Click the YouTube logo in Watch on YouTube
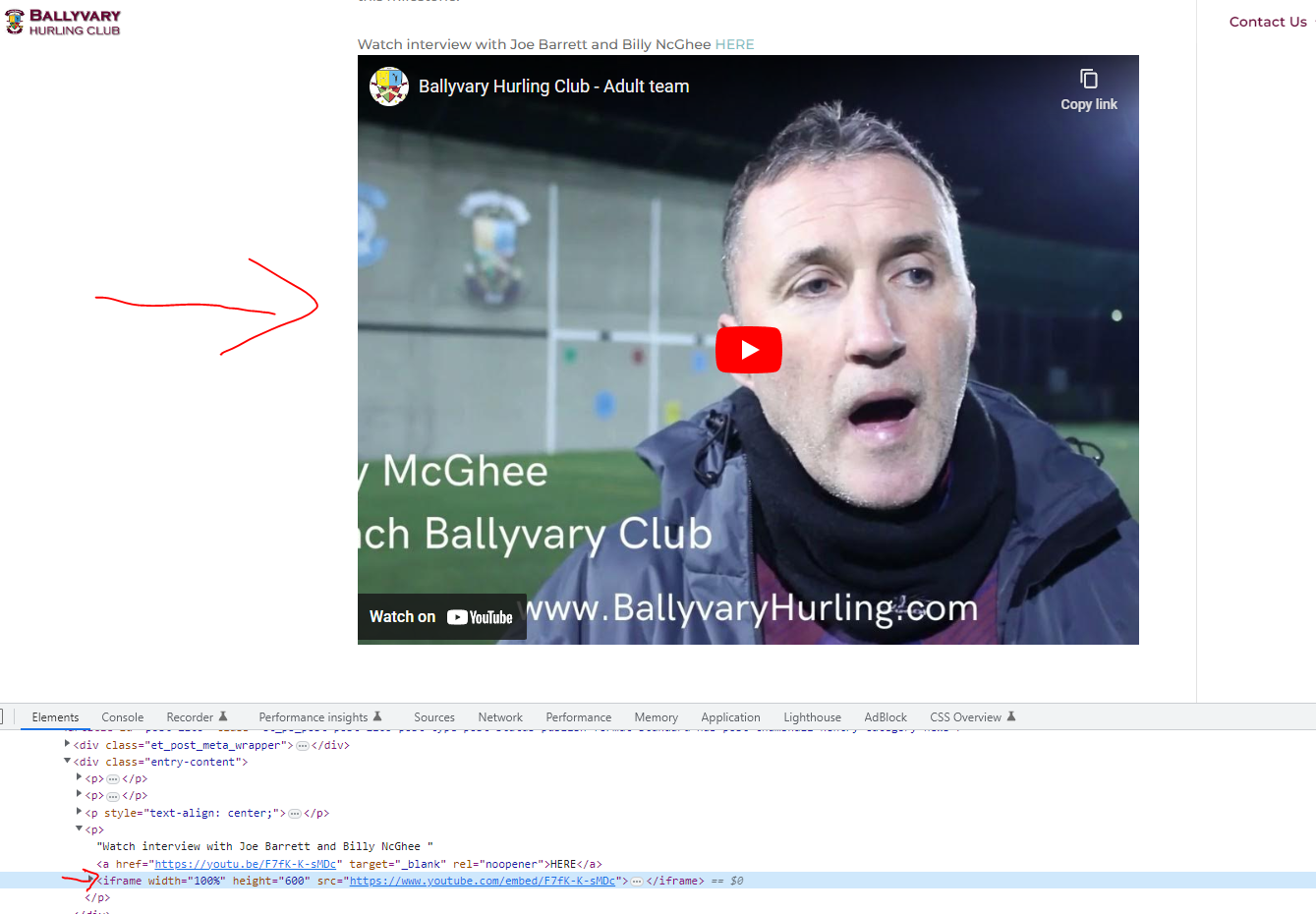The height and width of the screenshot is (914, 1316). (480, 617)
